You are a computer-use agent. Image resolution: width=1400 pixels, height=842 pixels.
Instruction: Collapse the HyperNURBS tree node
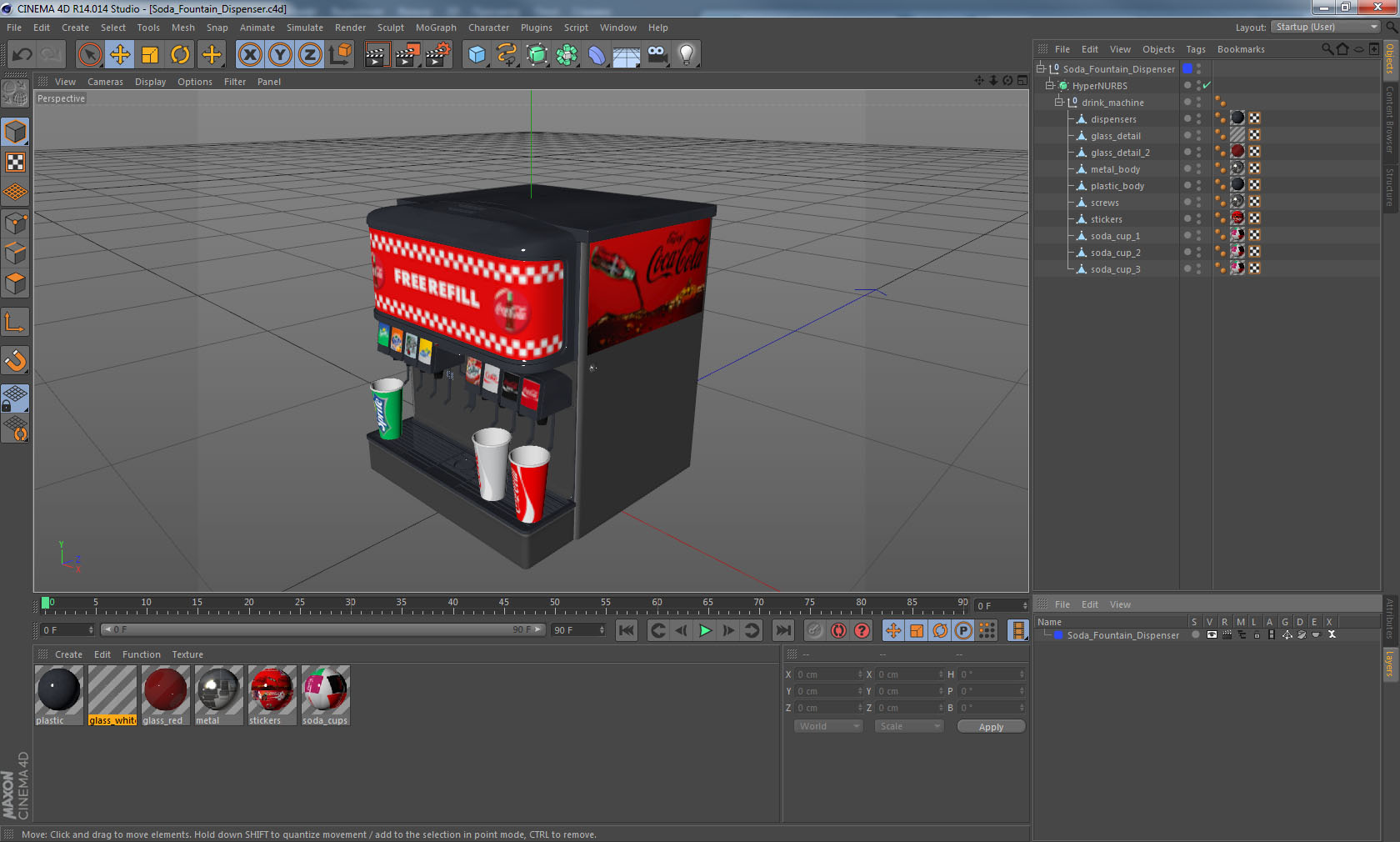coord(1050,85)
